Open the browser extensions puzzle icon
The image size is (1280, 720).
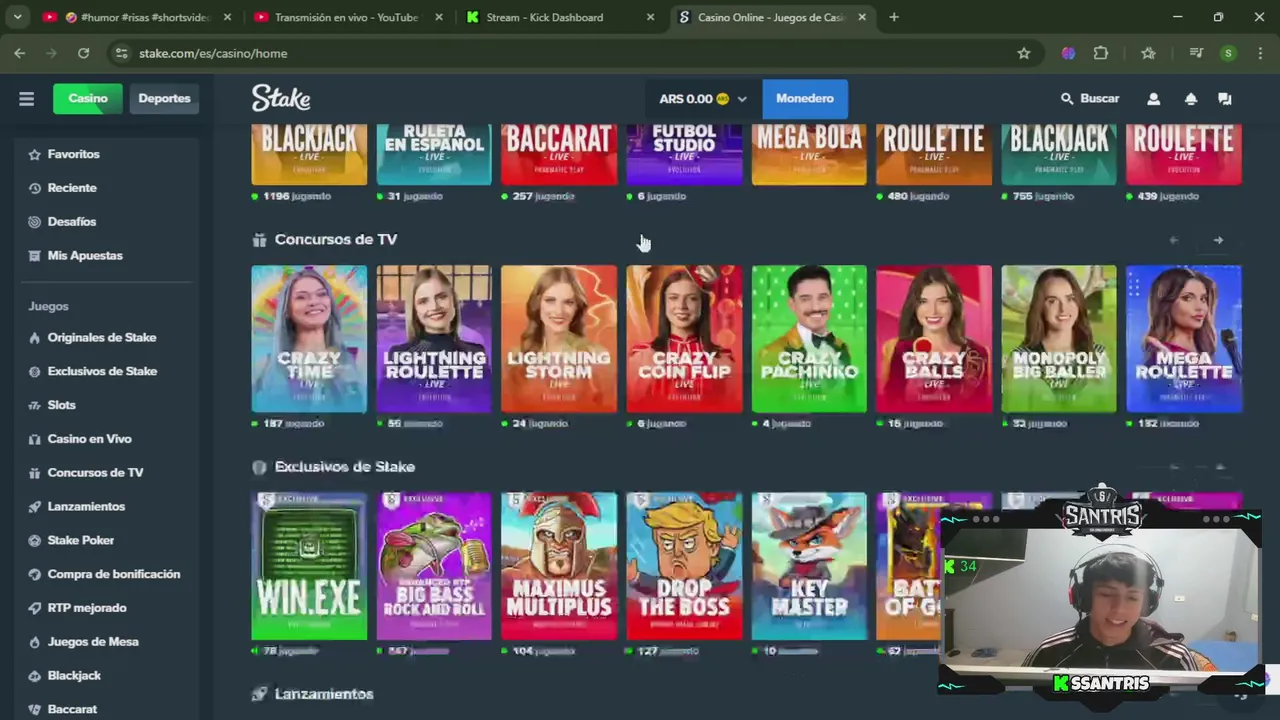click(1101, 53)
